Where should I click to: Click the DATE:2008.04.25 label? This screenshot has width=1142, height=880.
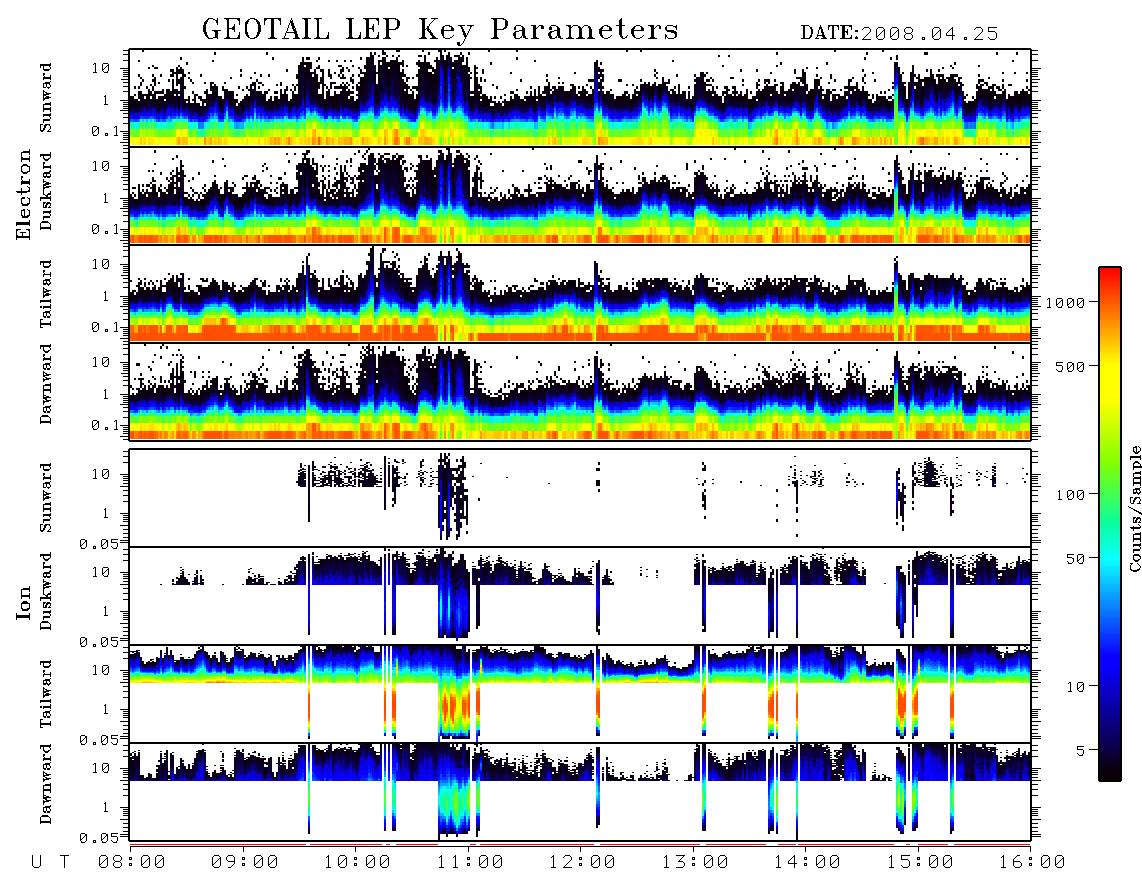(899, 34)
